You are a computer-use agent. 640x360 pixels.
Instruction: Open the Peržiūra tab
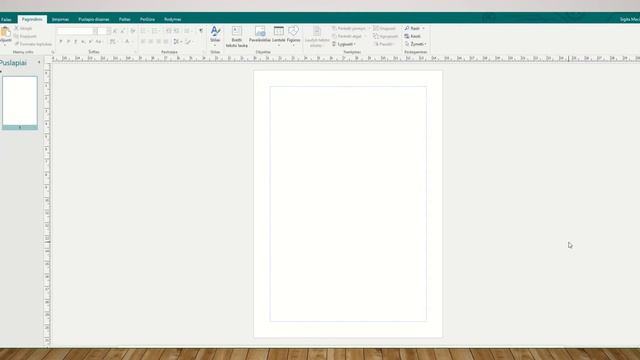click(x=147, y=19)
